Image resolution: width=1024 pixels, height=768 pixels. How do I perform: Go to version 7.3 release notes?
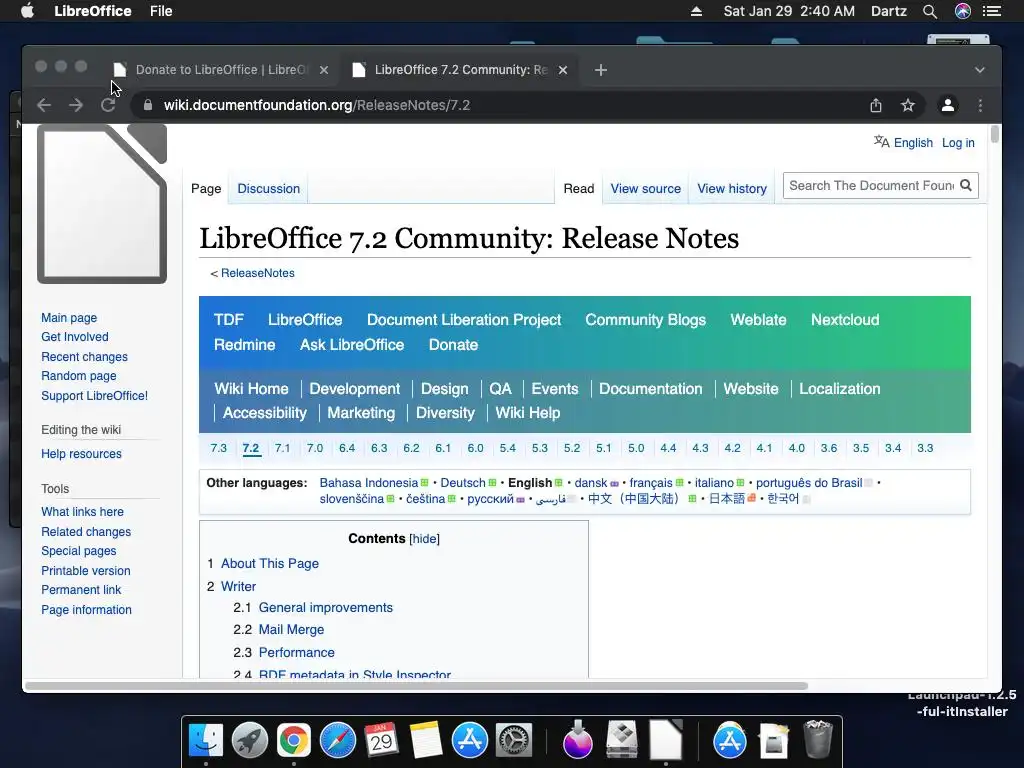218,448
